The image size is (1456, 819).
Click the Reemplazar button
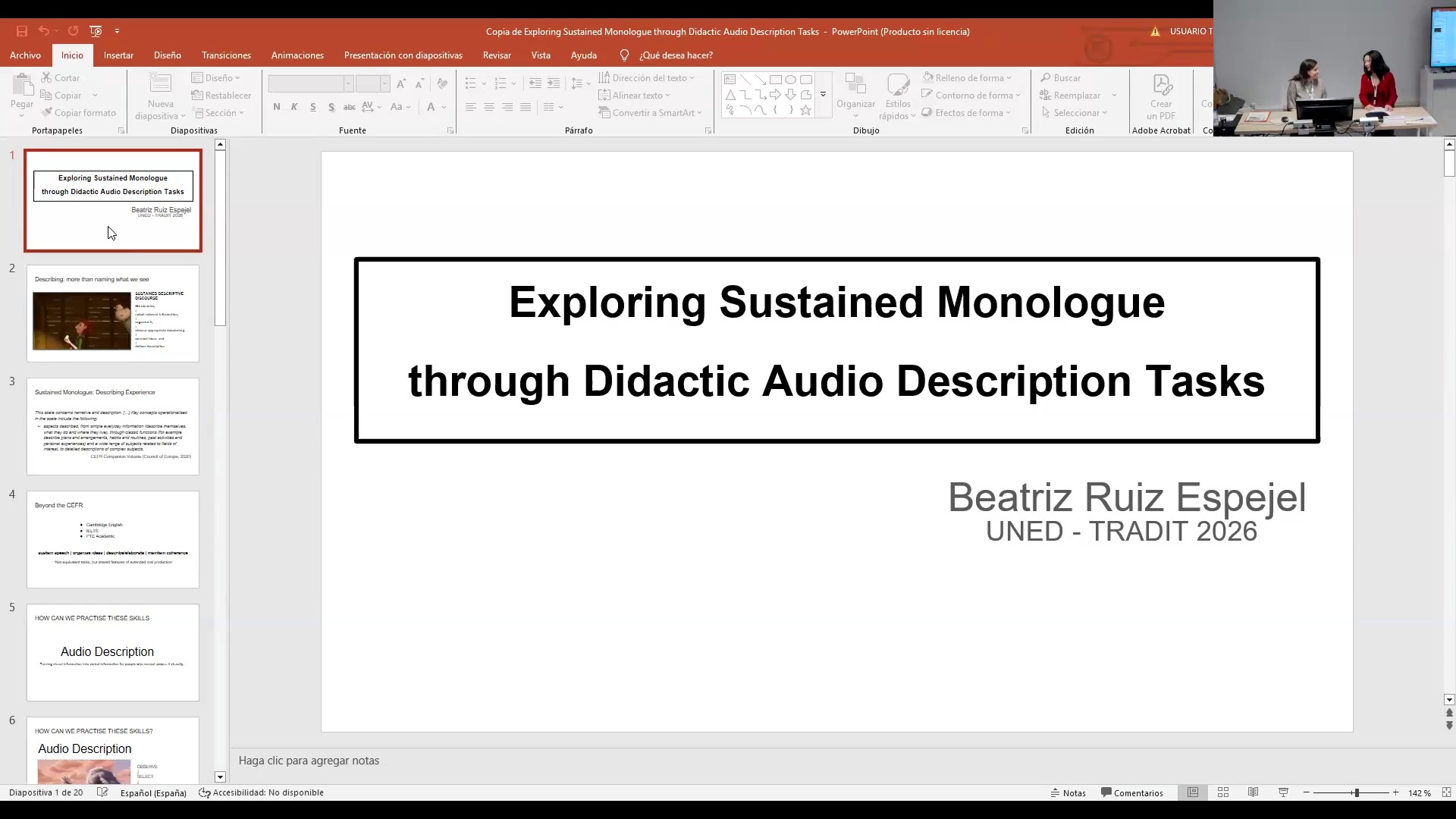pos(1070,96)
